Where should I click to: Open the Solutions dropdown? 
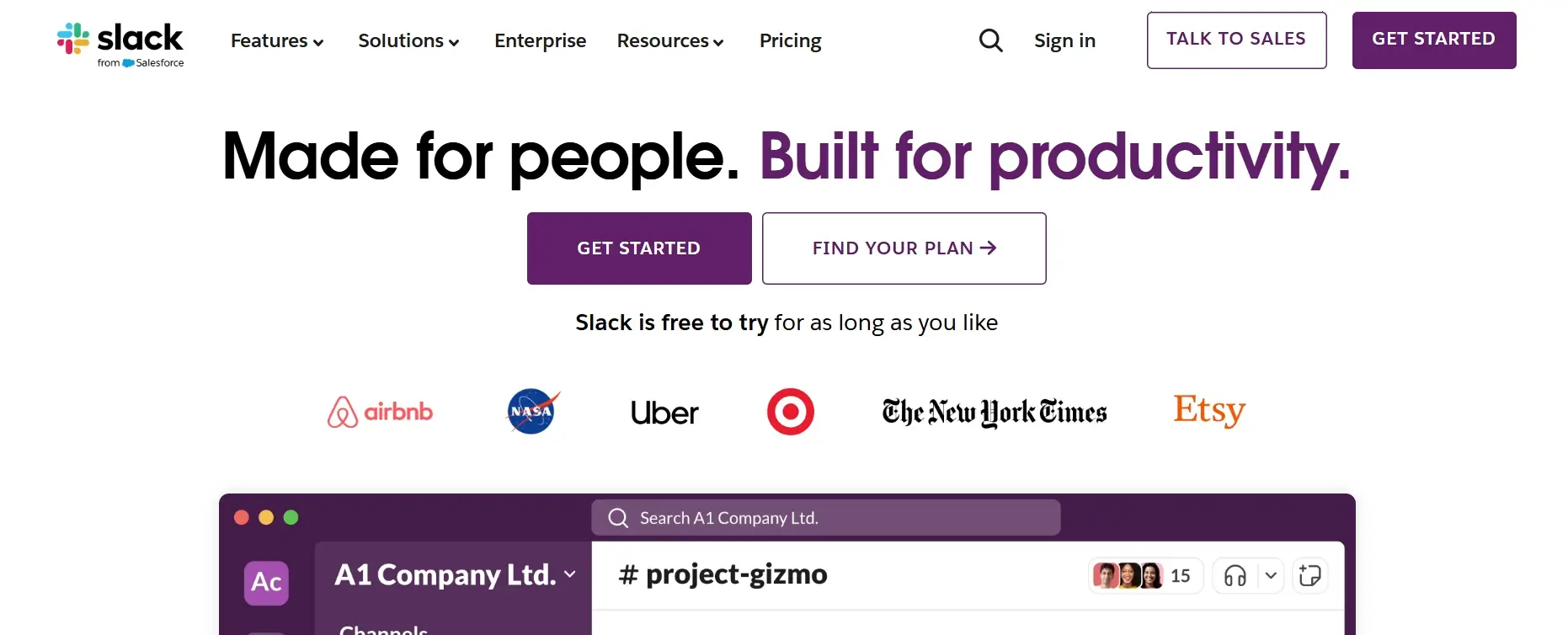(x=408, y=40)
